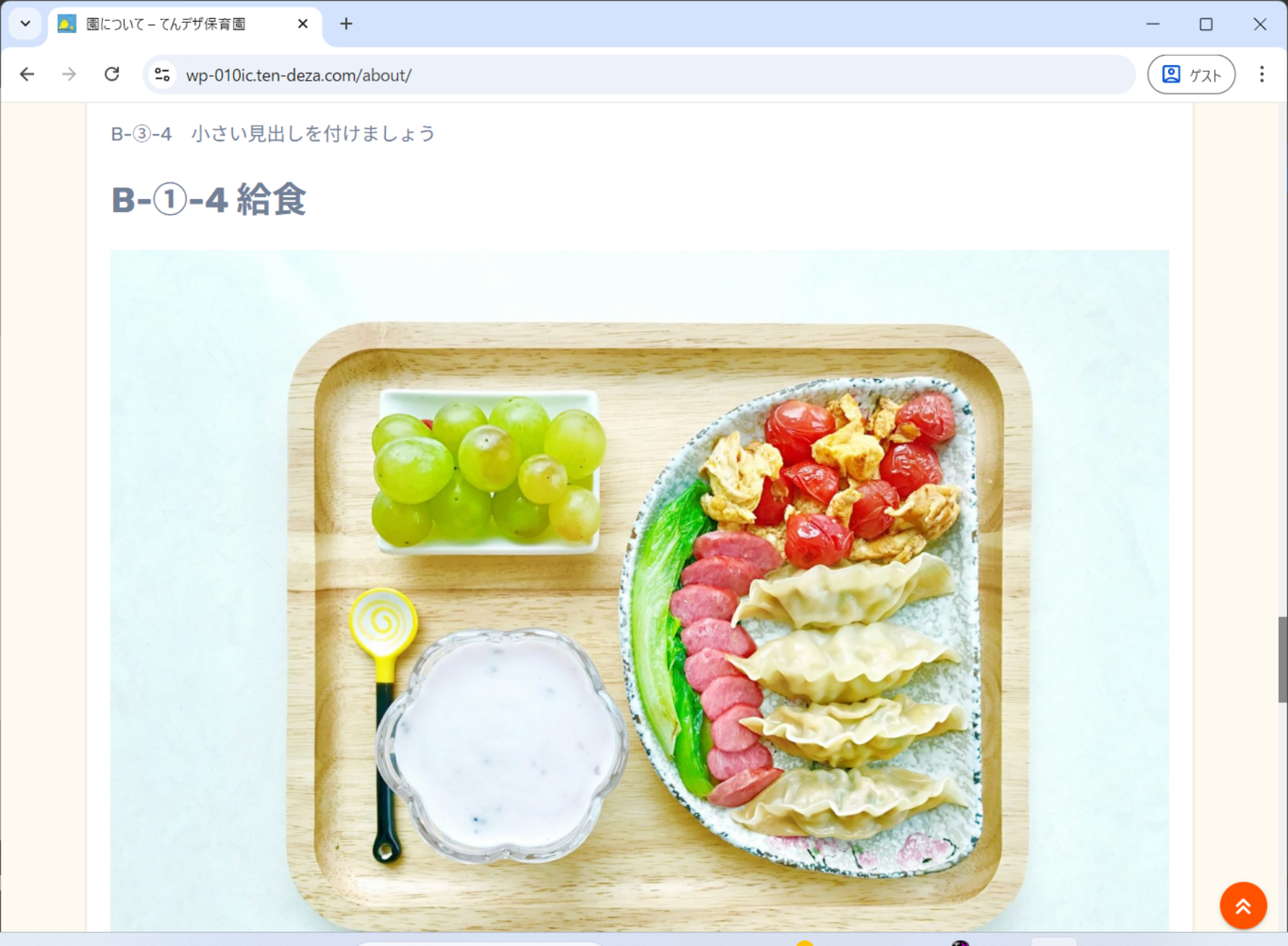Screen dimensions: 1288x946
Task: Click the B-①-4 給食 heading
Action: tap(209, 200)
